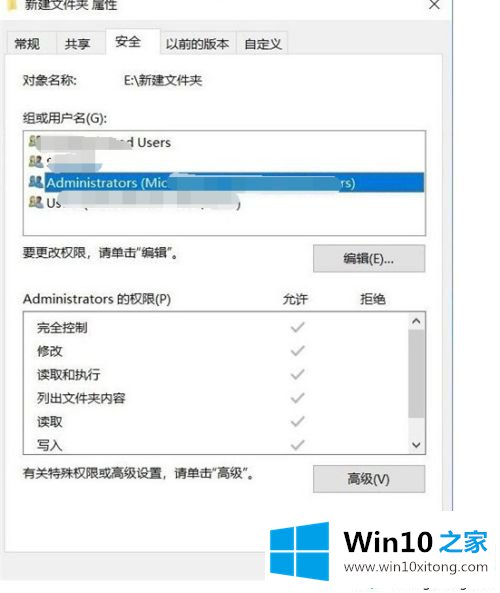Click the allow checkmark for 写入
The width and height of the screenshot is (500, 593).
[298, 445]
